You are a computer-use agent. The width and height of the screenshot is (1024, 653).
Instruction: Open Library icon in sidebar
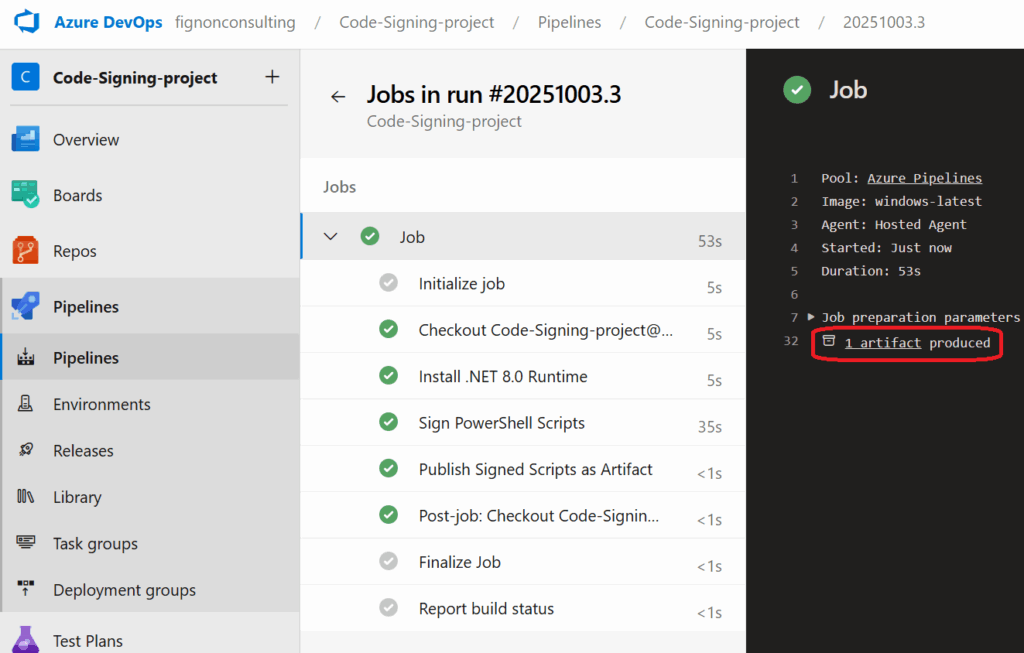26,497
